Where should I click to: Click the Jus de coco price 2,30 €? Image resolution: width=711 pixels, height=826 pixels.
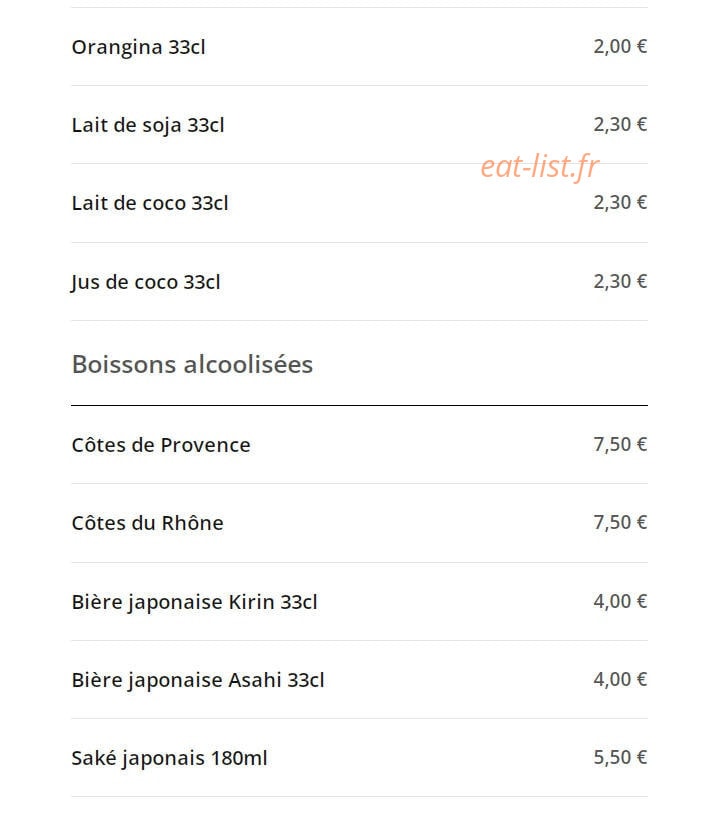[x=620, y=281]
